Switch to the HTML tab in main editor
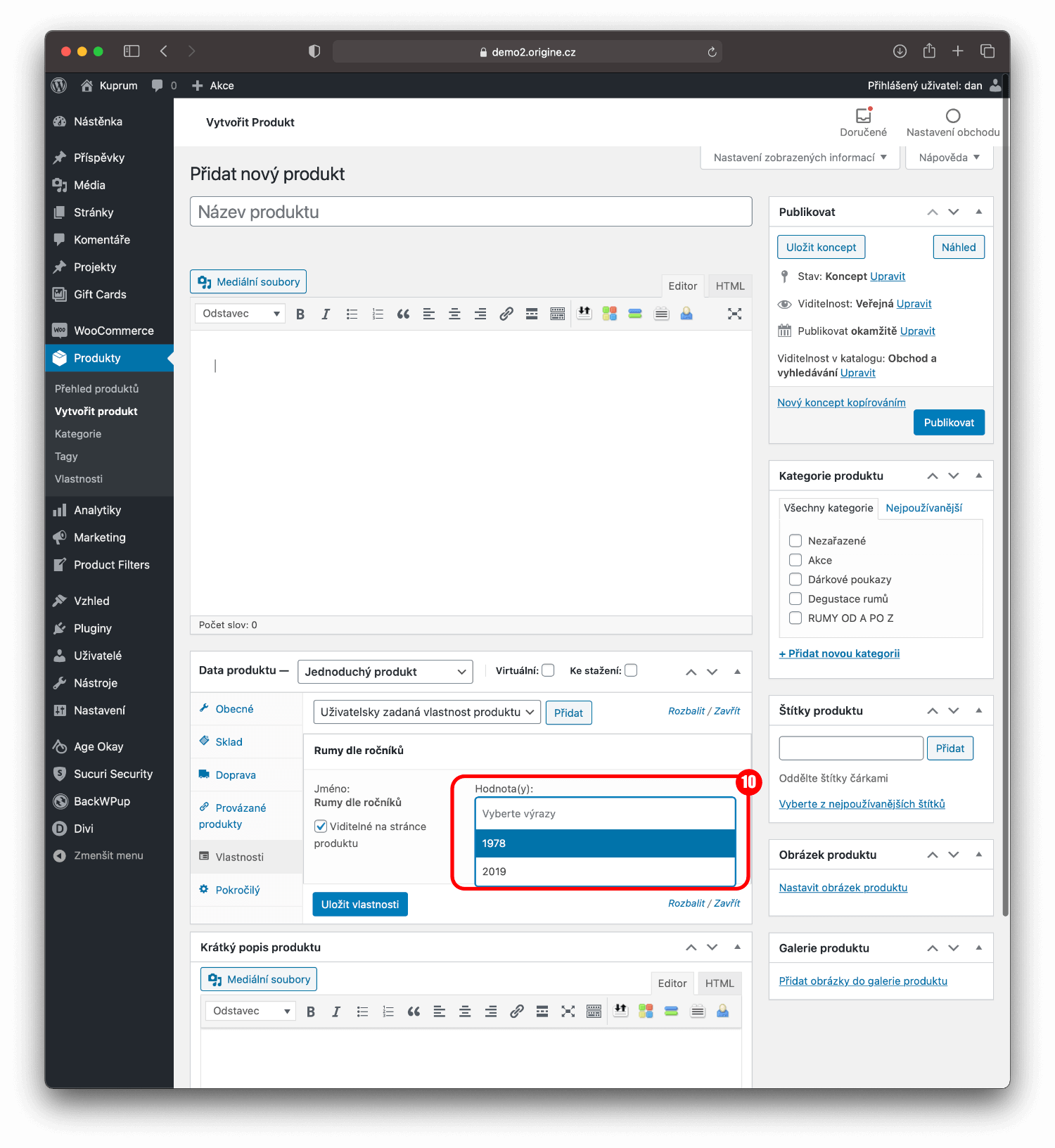The height and width of the screenshot is (1148, 1055). (x=729, y=286)
